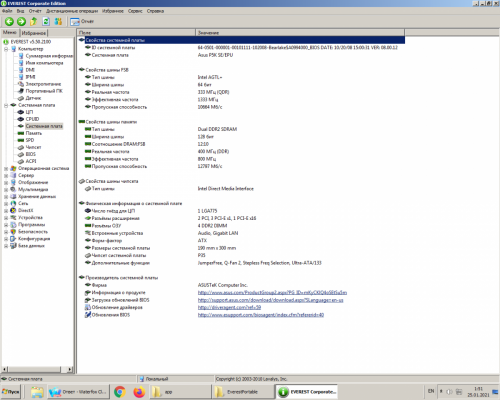Open the driveragent.com driver update link
This screenshot has height=400, width=500.
(229, 307)
